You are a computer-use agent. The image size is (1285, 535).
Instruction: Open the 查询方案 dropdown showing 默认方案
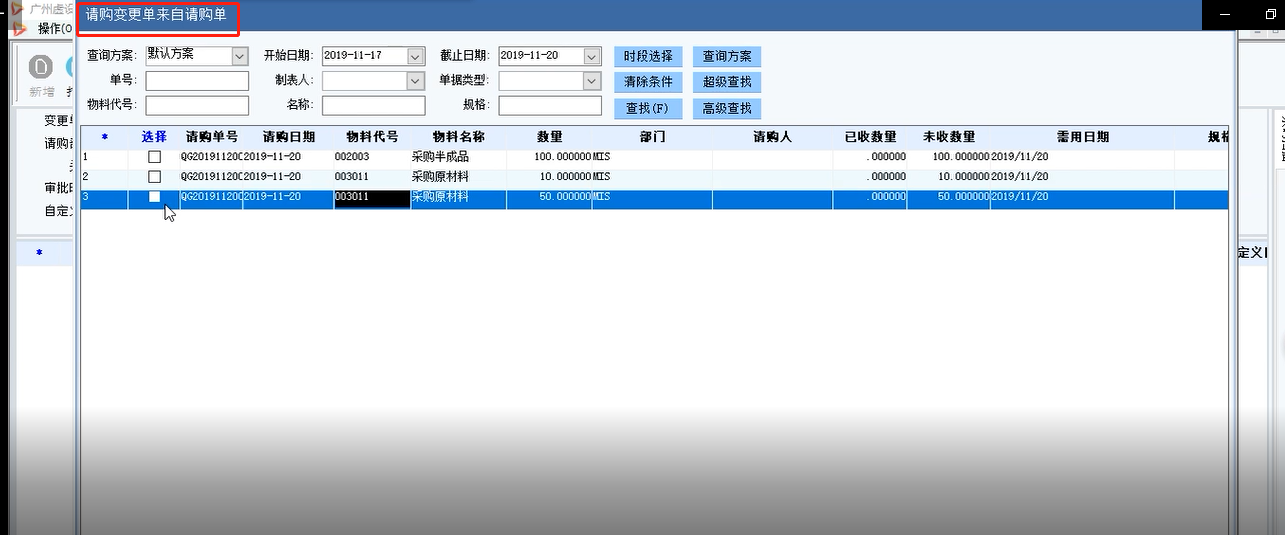click(240, 56)
